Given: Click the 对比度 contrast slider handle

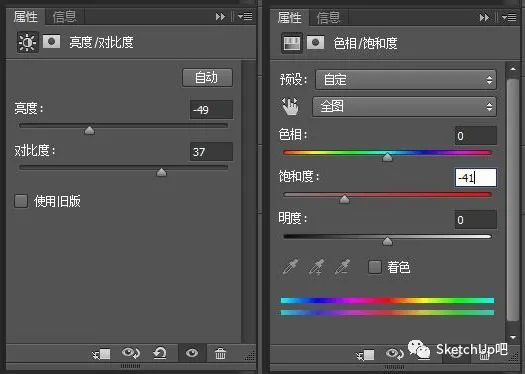Looking at the screenshot, I should point(162,172).
